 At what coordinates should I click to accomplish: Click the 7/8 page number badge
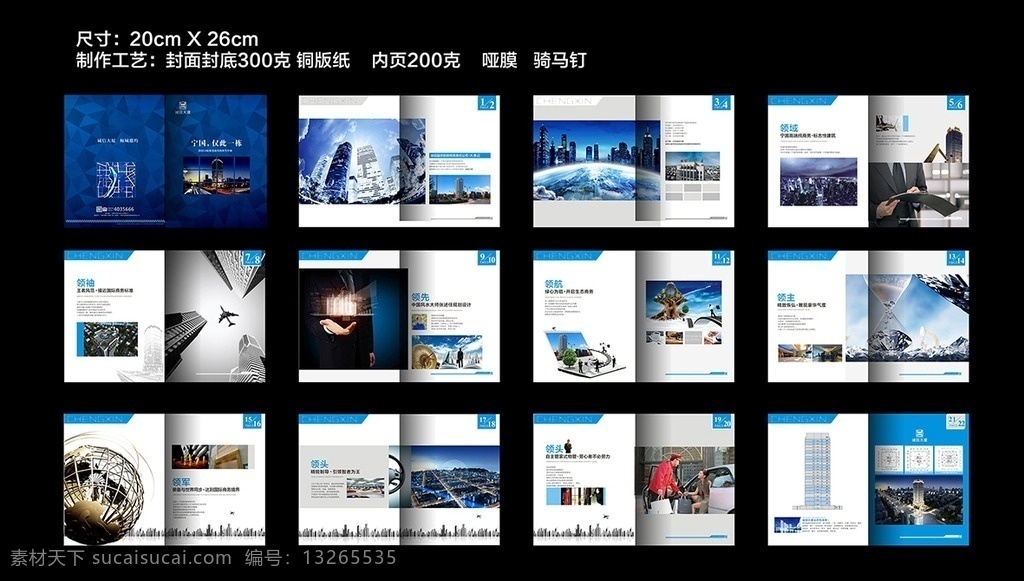[253, 259]
